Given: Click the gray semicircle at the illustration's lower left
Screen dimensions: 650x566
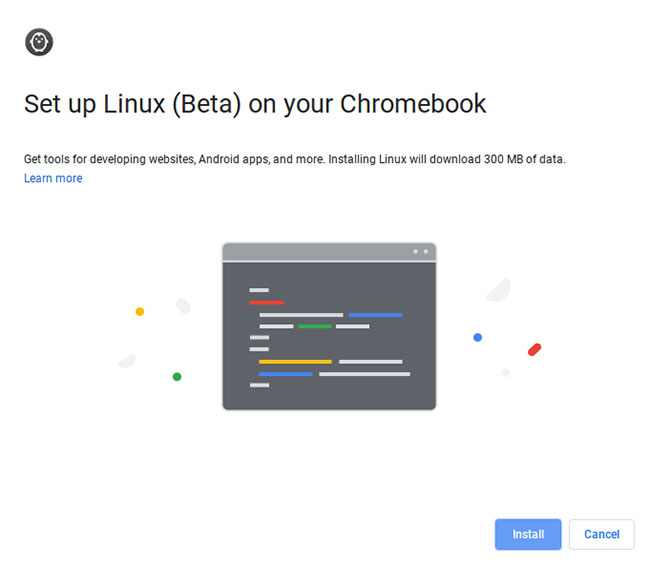Looking at the screenshot, I should click(126, 360).
